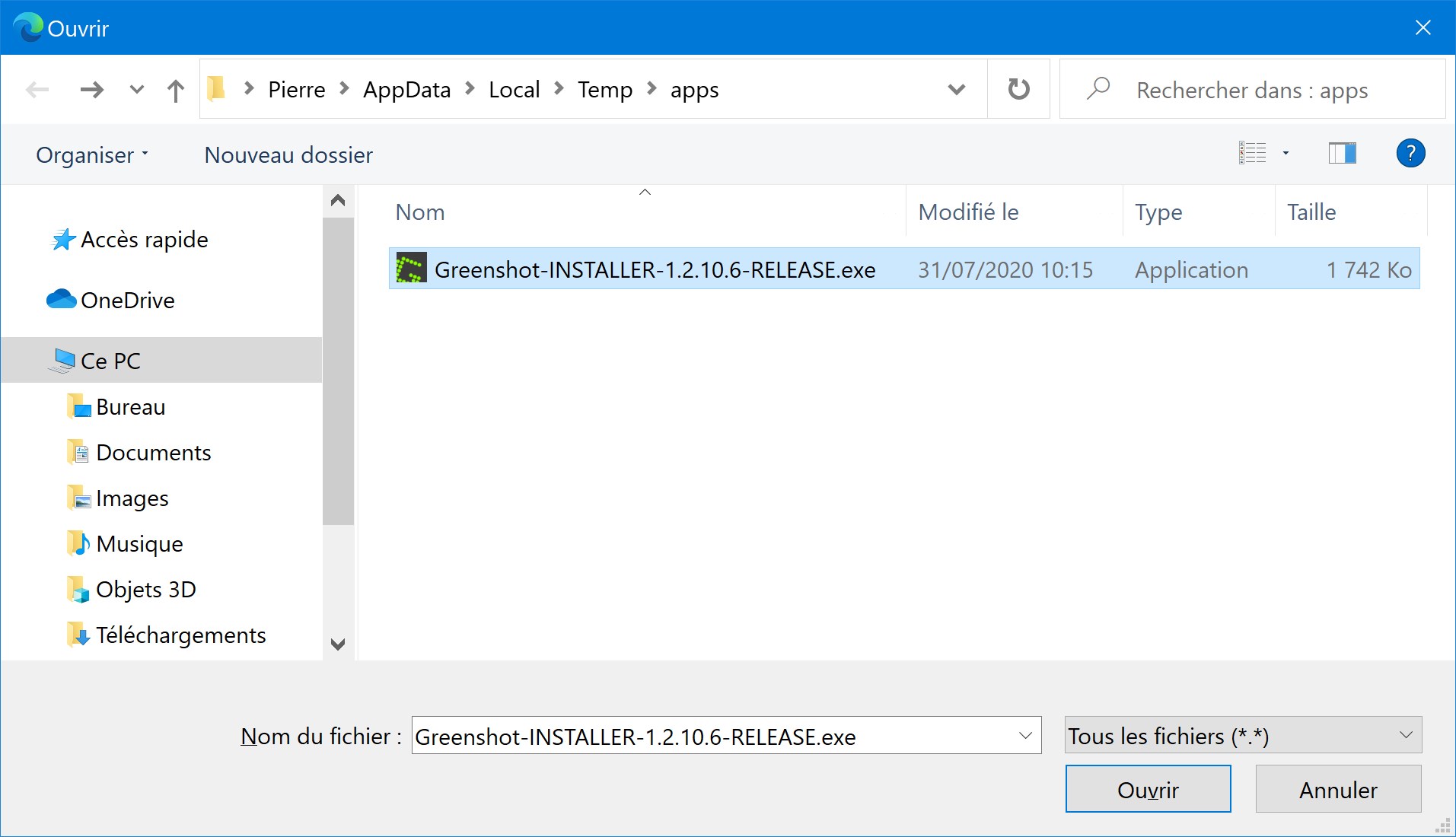
Task: Click the Application type cell
Action: pyautogui.click(x=1191, y=270)
